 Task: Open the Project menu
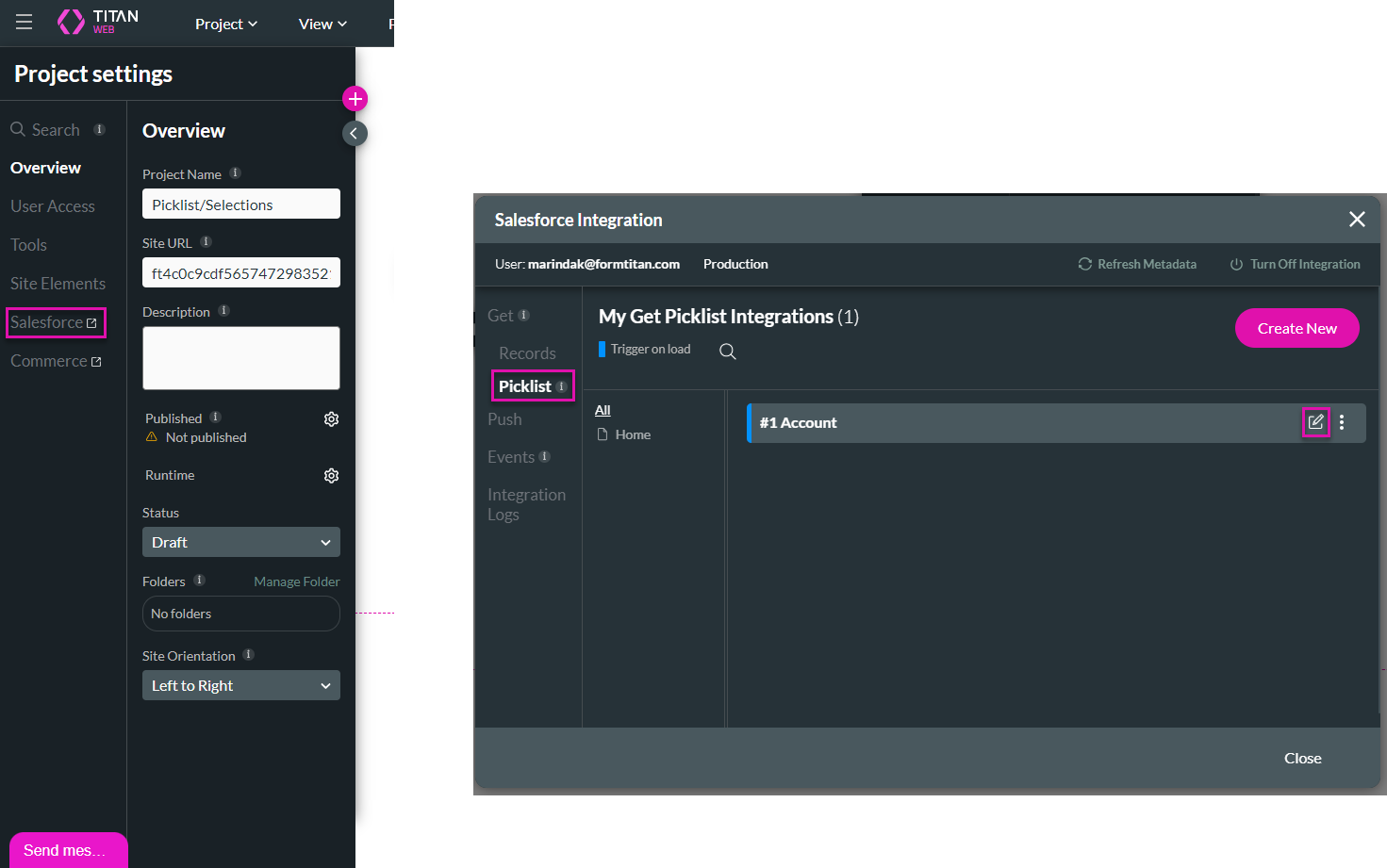[x=226, y=24]
